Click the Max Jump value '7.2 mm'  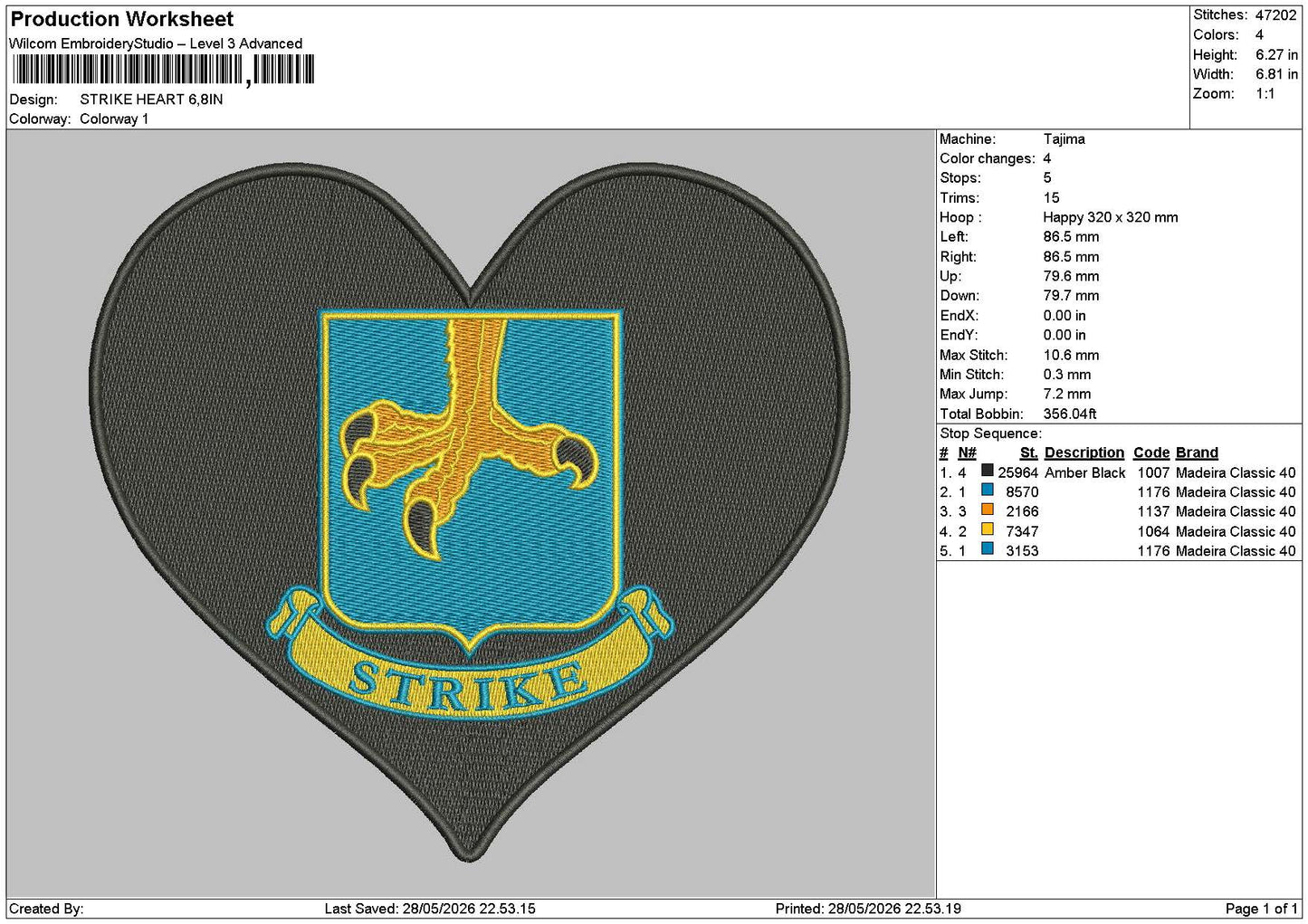pos(1067,395)
